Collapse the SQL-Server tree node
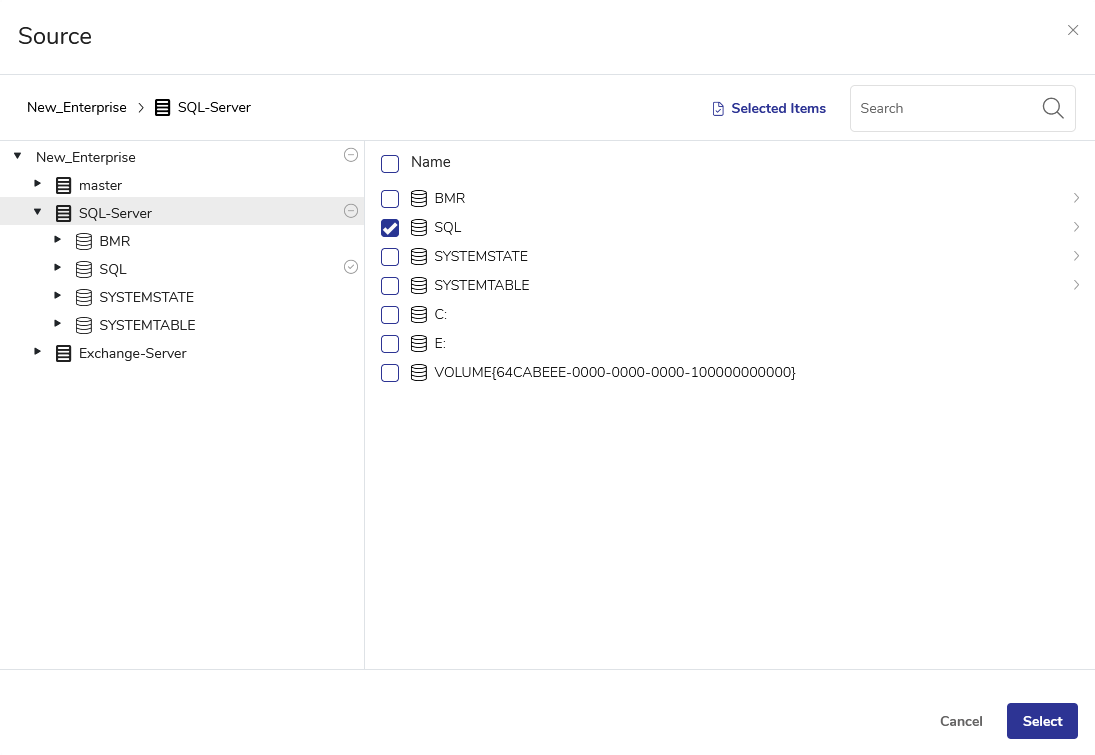 (x=38, y=212)
